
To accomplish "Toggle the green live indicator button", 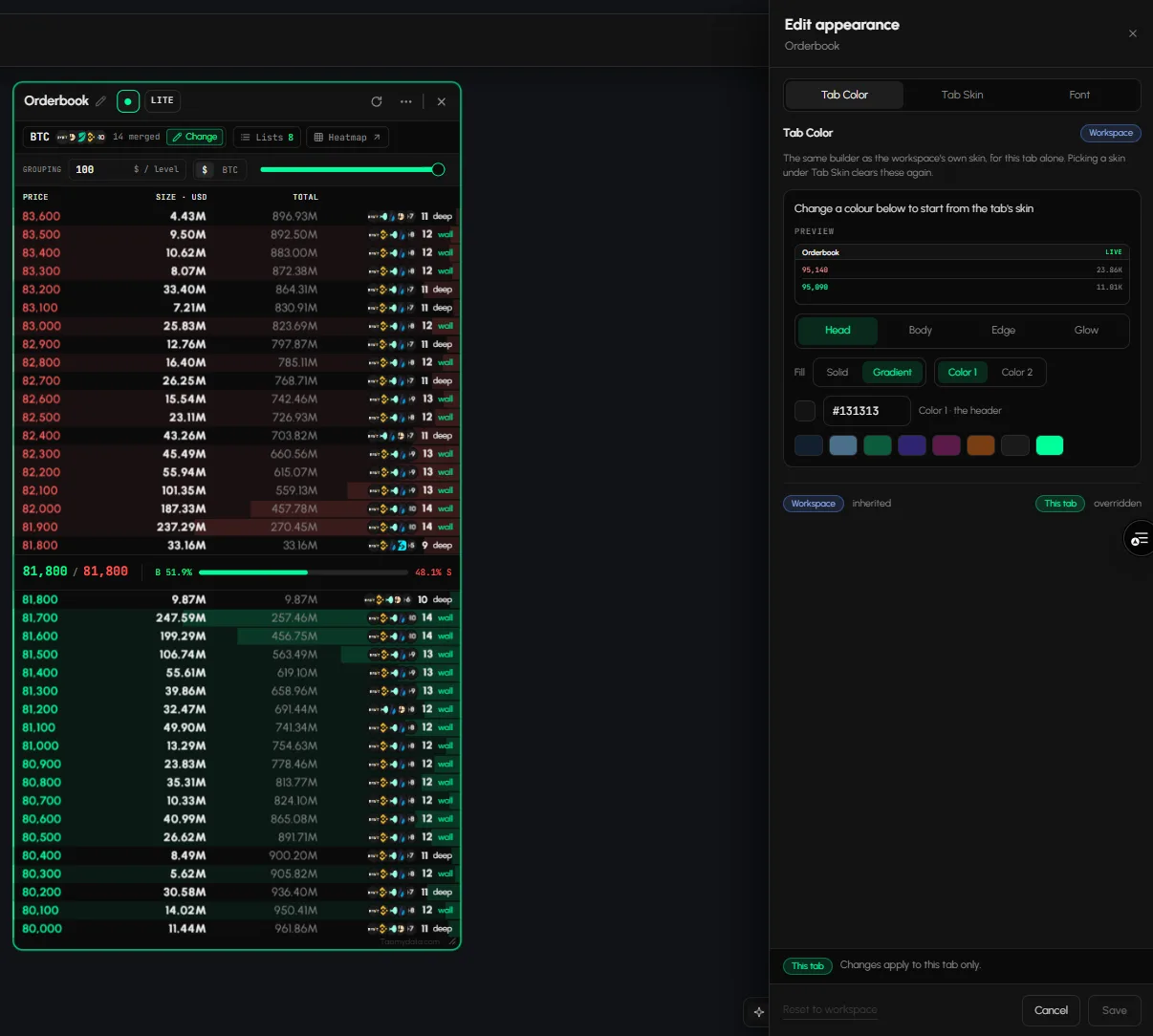I will pos(128,100).
